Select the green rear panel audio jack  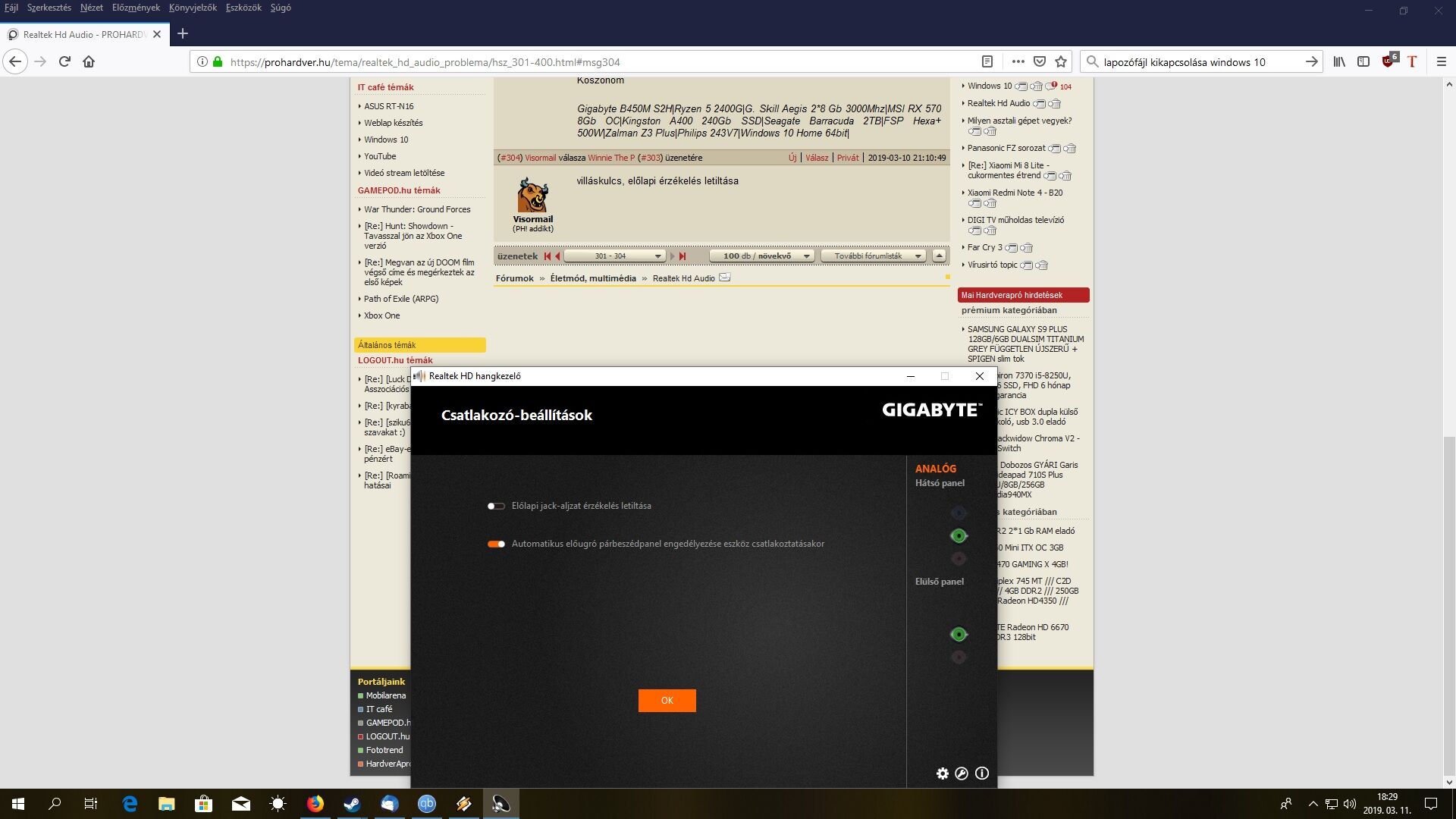tap(959, 536)
